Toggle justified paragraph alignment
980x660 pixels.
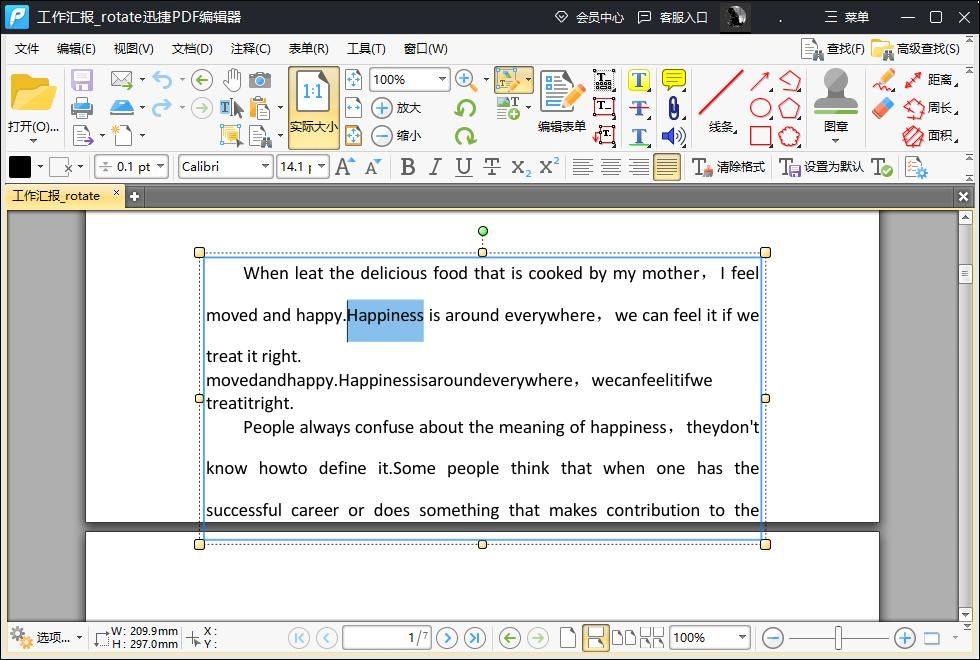pos(667,167)
